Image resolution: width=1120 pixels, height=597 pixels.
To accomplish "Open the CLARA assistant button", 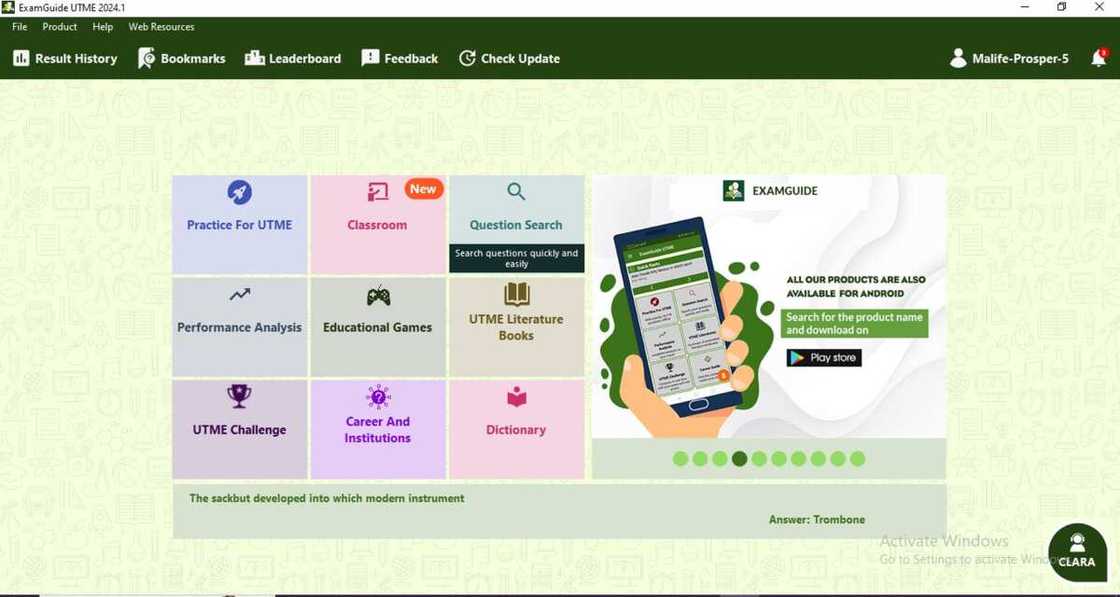I will [1076, 552].
